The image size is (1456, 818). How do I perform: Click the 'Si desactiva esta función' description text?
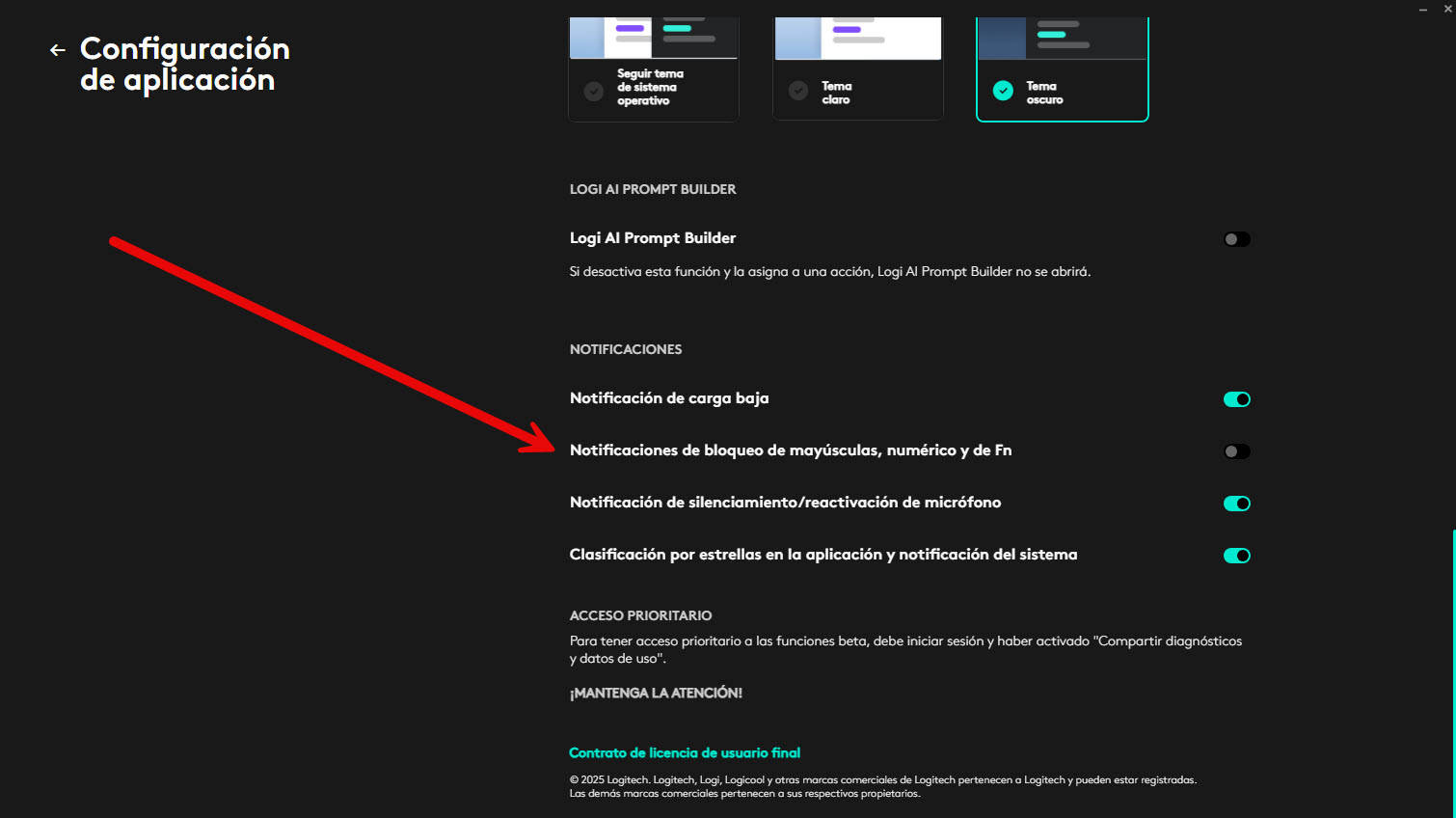830,272
